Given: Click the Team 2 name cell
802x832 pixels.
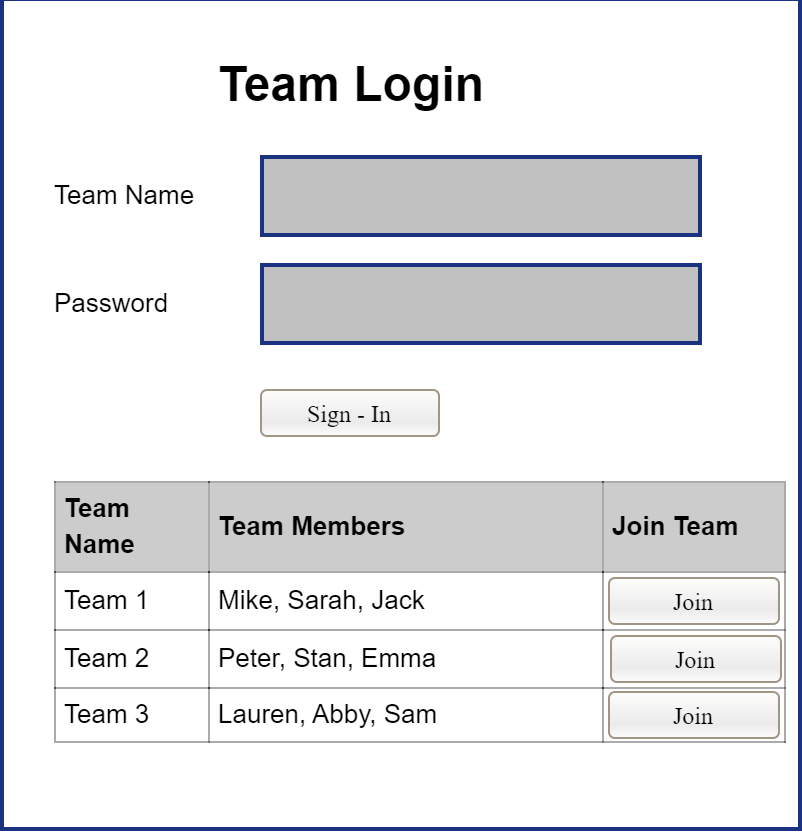Looking at the screenshot, I should (106, 658).
